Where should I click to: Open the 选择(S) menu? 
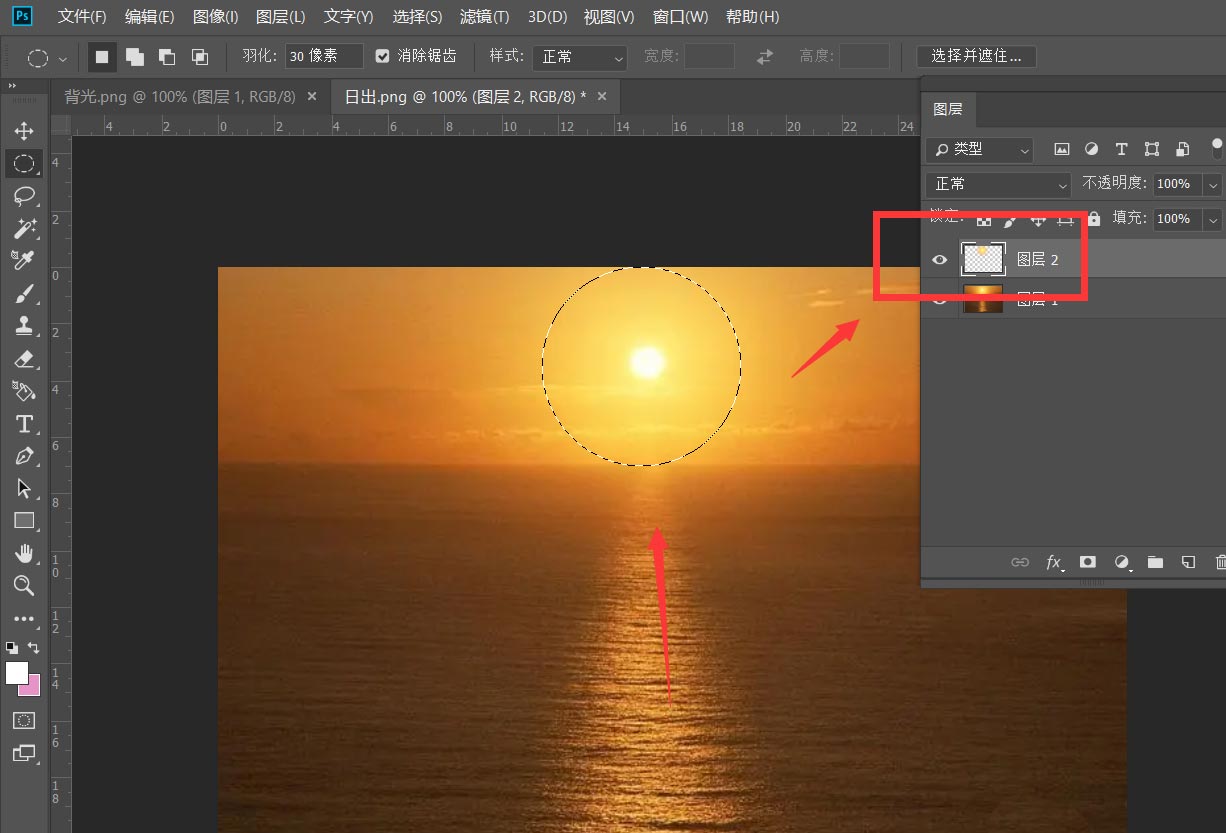[417, 17]
